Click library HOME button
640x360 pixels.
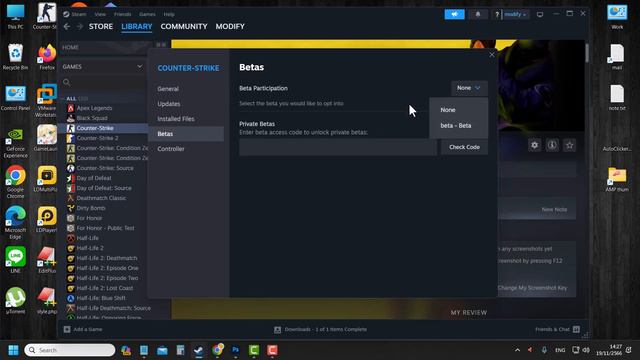(x=104, y=48)
